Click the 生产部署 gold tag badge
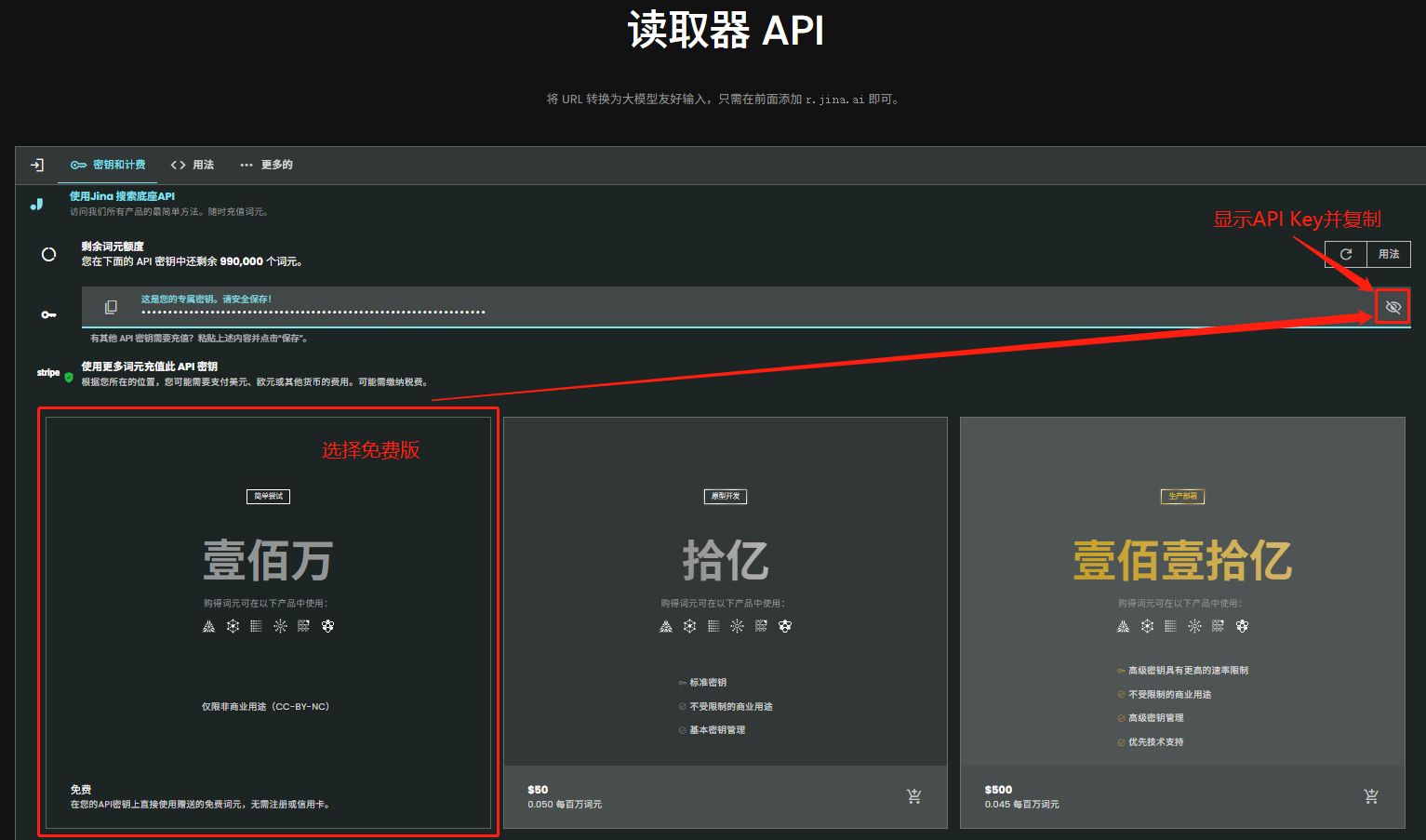The height and width of the screenshot is (840, 1426). 1182,496
